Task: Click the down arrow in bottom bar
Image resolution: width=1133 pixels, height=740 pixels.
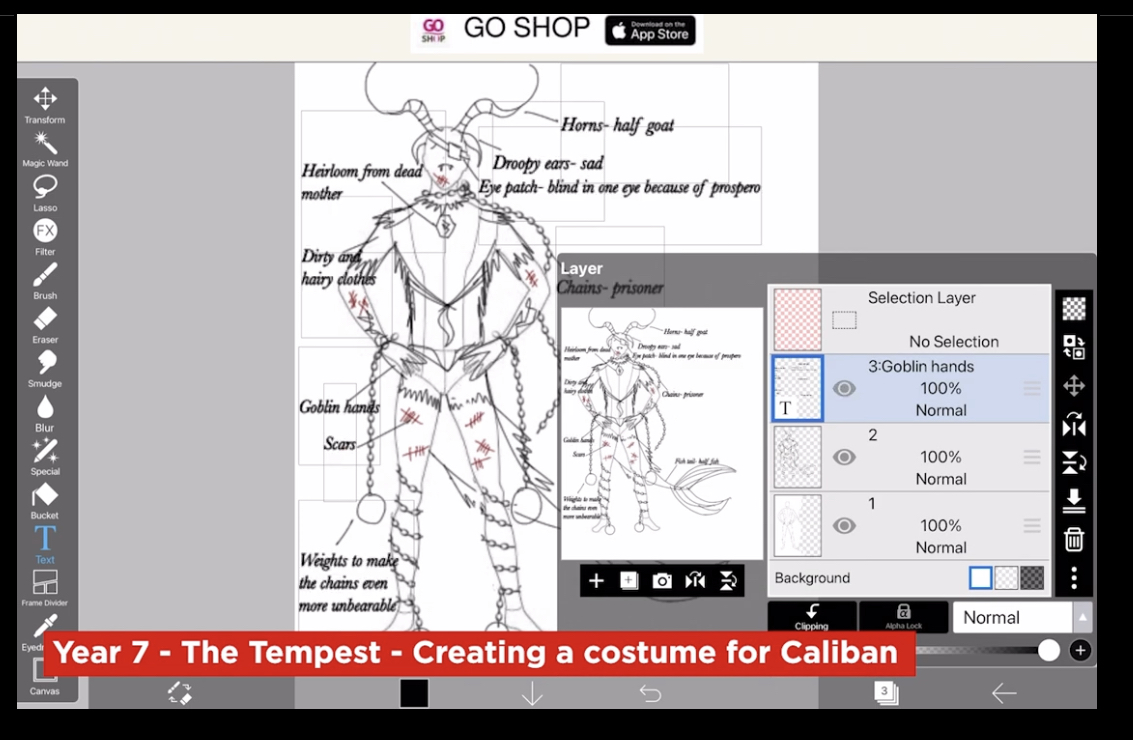Action: (533, 694)
